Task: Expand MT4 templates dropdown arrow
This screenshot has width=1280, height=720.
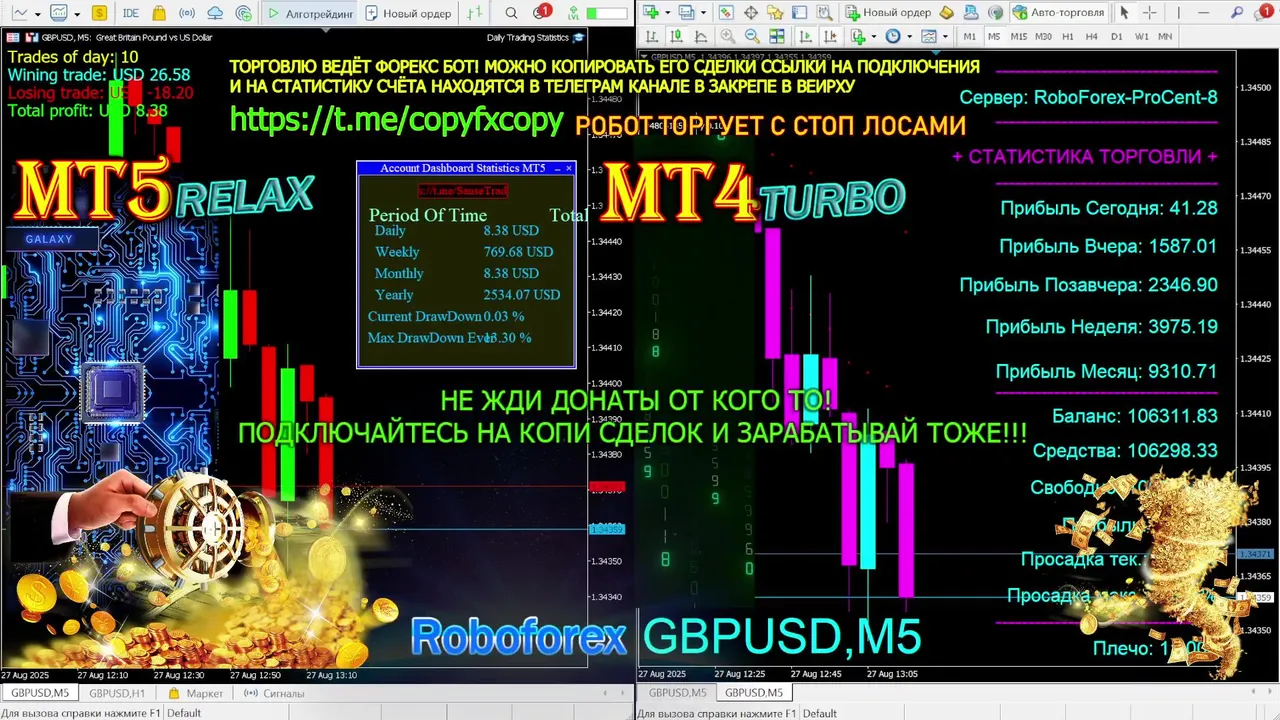Action: pyautogui.click(x=945, y=36)
